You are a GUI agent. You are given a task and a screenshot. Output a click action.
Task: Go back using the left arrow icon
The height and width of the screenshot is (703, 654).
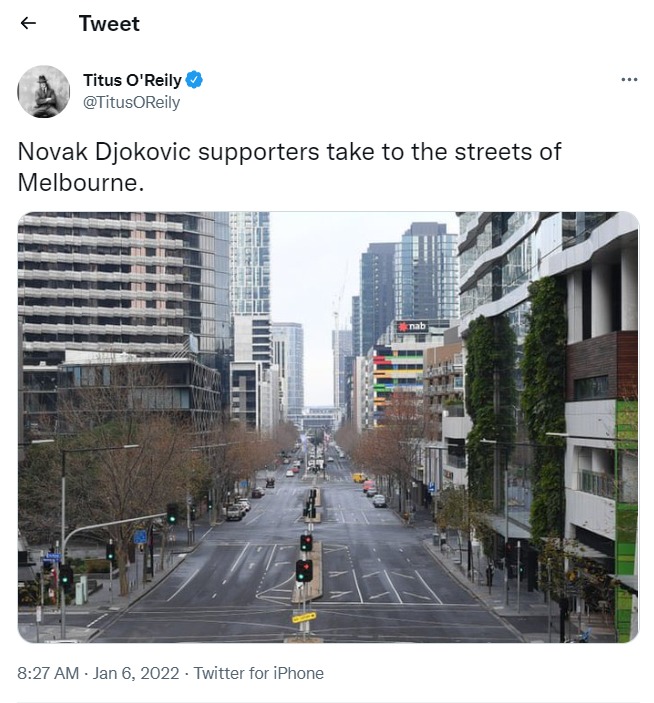click(28, 23)
